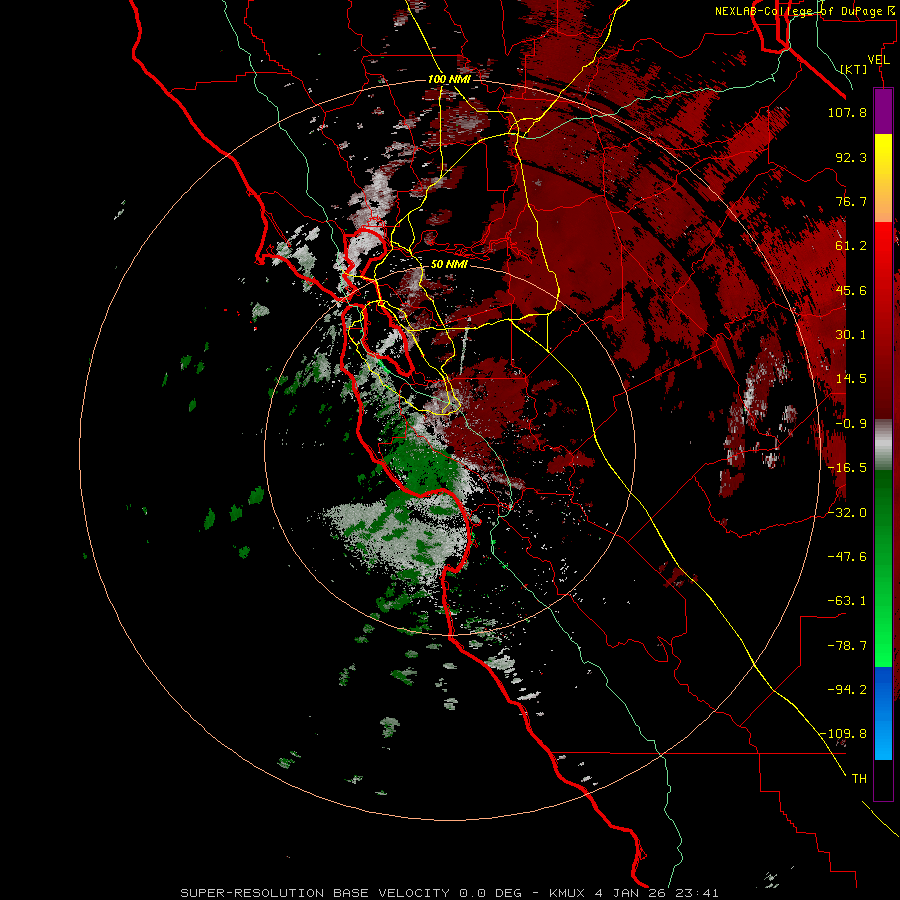Pick the gray near-zero segment of color bar
Image resolution: width=900 pixels, height=900 pixels.
[883, 445]
